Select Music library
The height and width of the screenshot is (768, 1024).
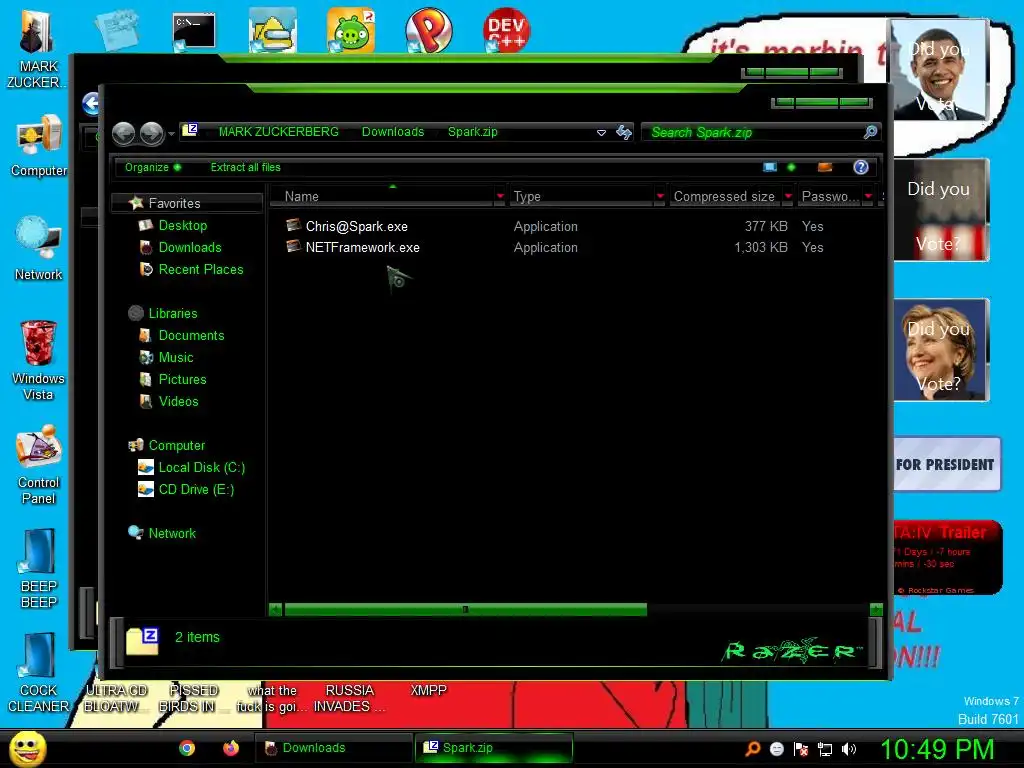[x=176, y=357]
